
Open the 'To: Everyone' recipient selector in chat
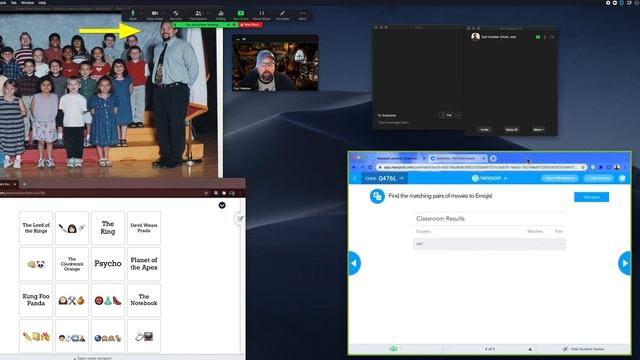pos(387,116)
